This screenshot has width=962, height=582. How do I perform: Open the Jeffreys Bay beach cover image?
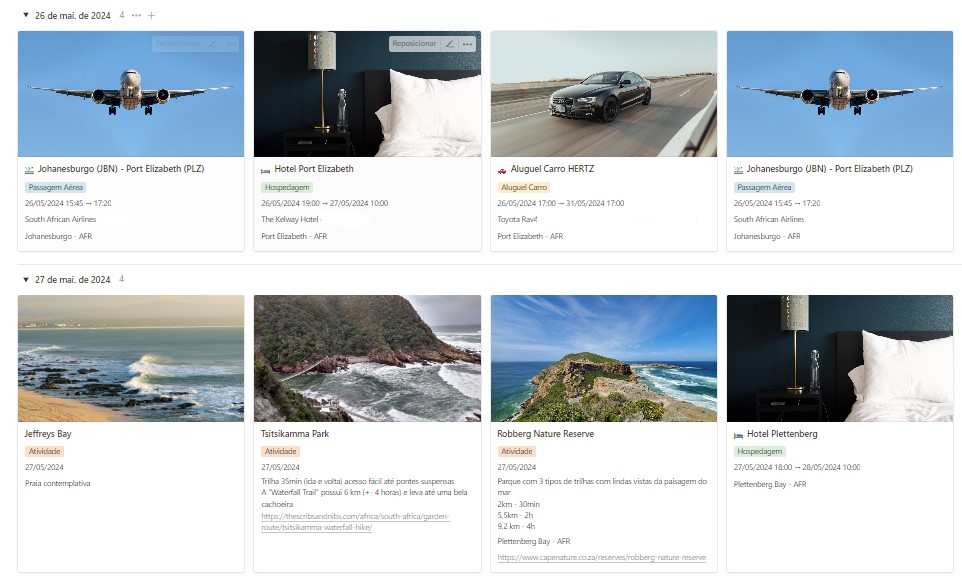click(x=131, y=358)
